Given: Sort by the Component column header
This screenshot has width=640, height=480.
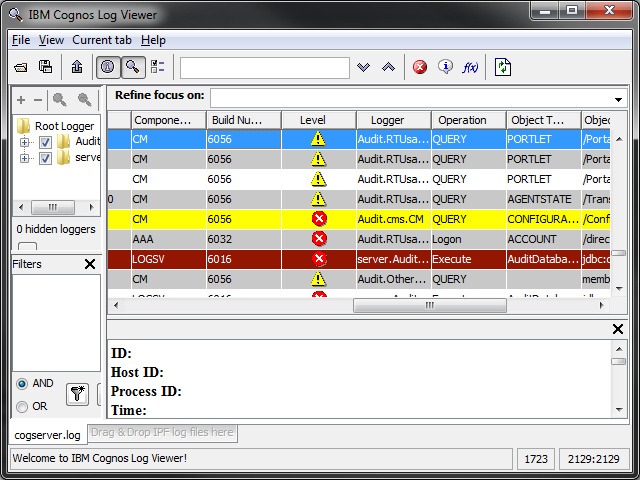Looking at the screenshot, I should (169, 120).
